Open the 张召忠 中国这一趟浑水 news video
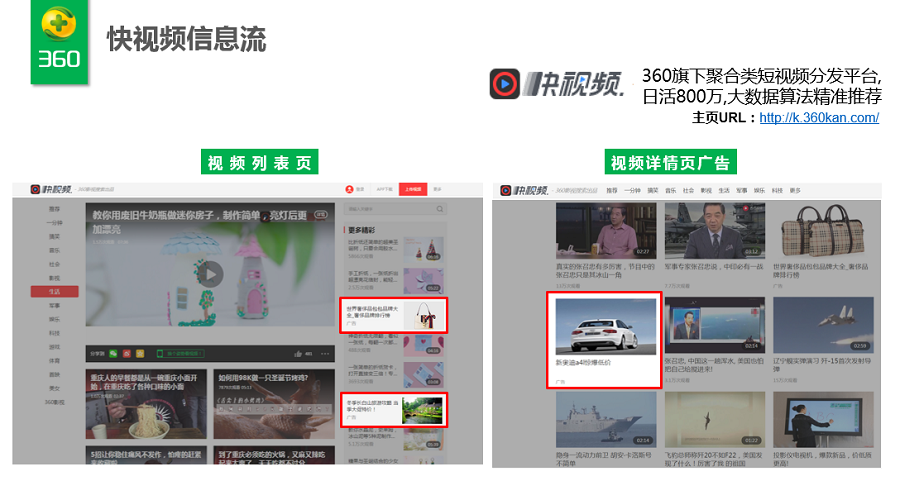 pyautogui.click(x=715, y=325)
